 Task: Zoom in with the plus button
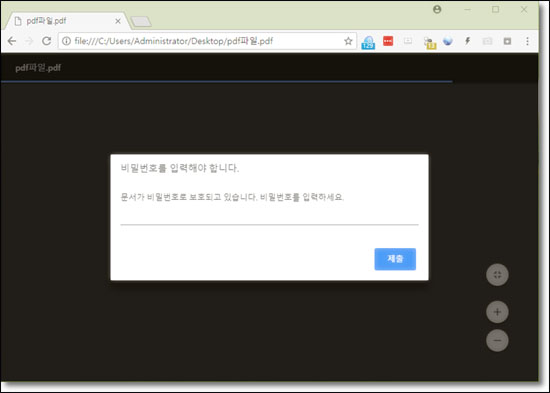pyautogui.click(x=497, y=312)
